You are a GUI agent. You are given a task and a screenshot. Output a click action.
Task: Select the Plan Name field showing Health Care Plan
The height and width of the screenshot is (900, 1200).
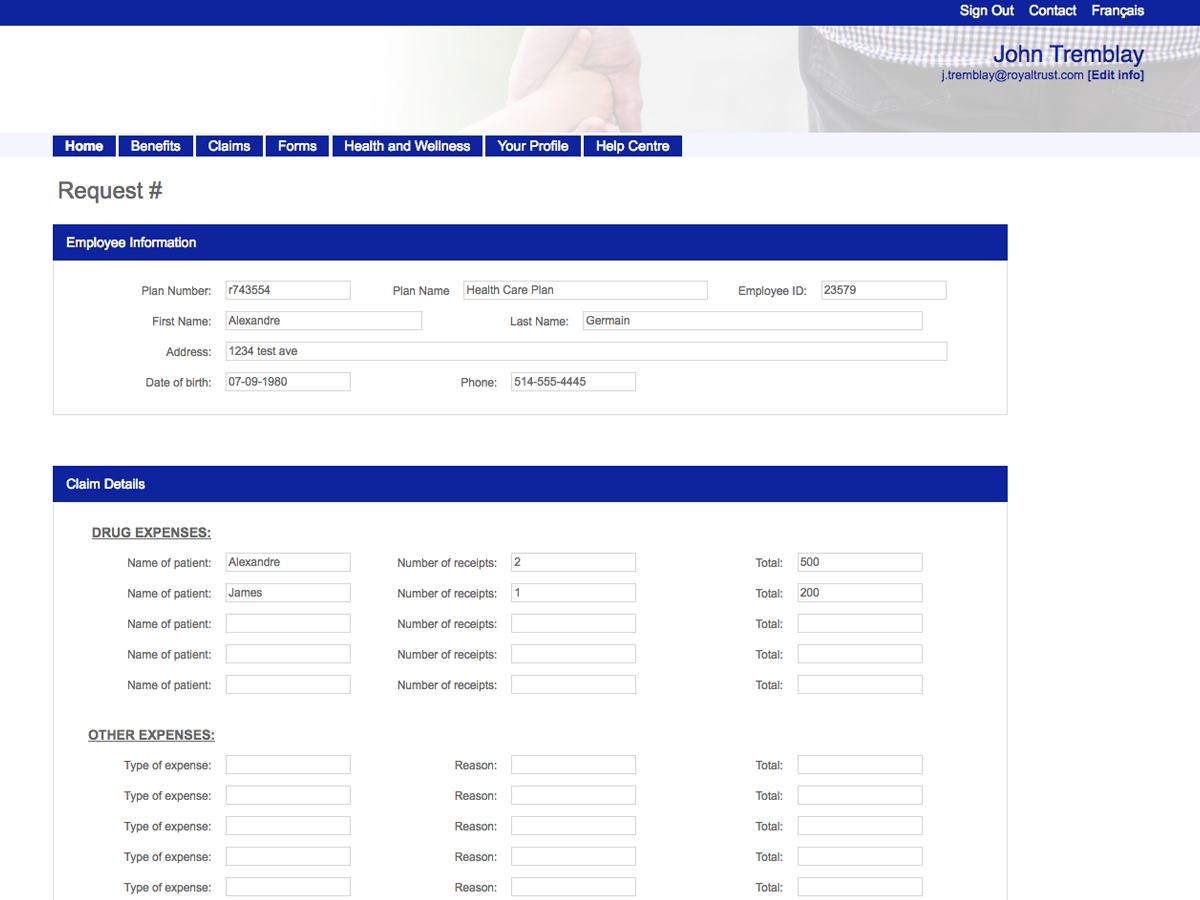click(x=585, y=289)
